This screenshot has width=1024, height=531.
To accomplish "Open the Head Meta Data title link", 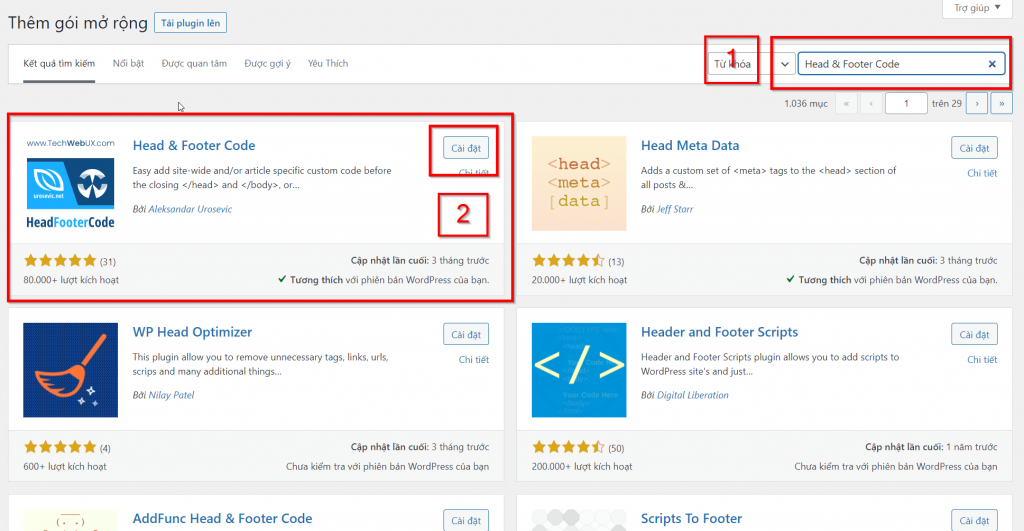I will pos(690,146).
